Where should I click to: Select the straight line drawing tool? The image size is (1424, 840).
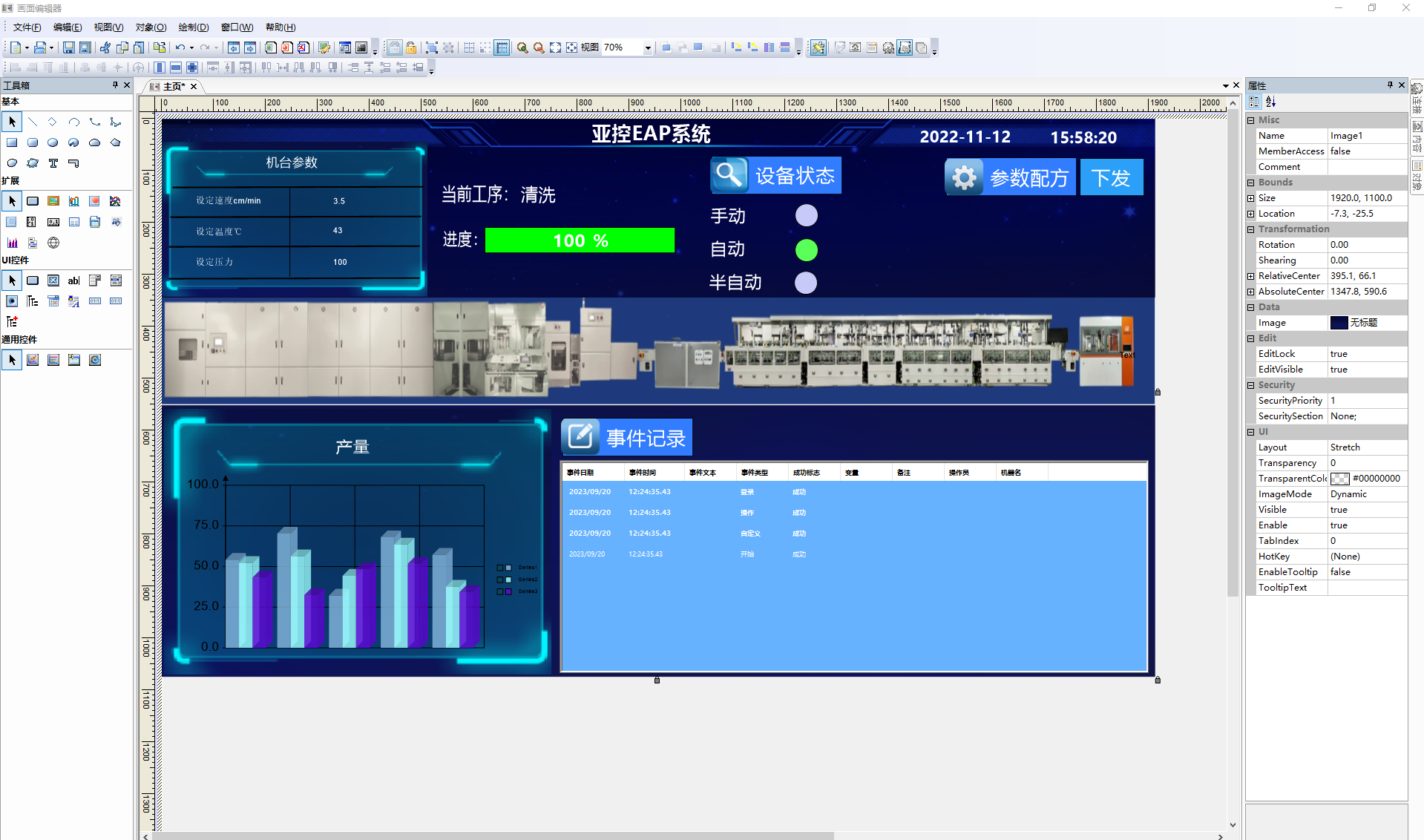tap(33, 122)
